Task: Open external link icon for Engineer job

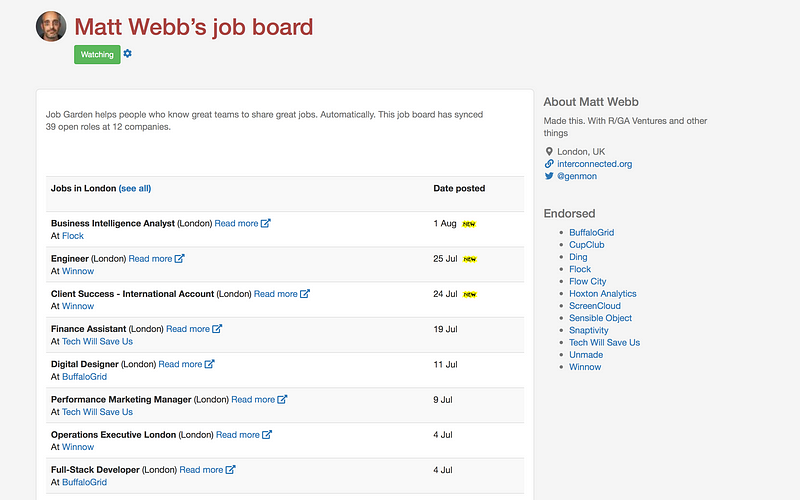Action: click(180, 259)
